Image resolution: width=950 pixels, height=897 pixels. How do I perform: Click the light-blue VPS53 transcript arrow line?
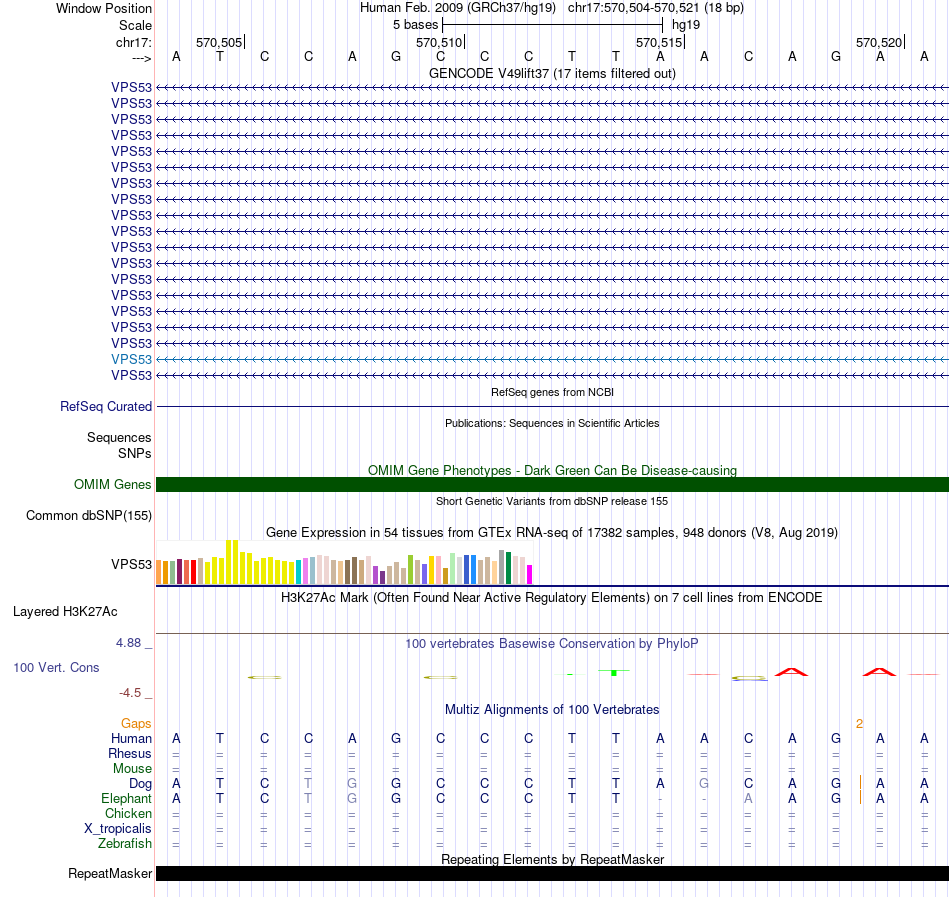tap(552, 359)
